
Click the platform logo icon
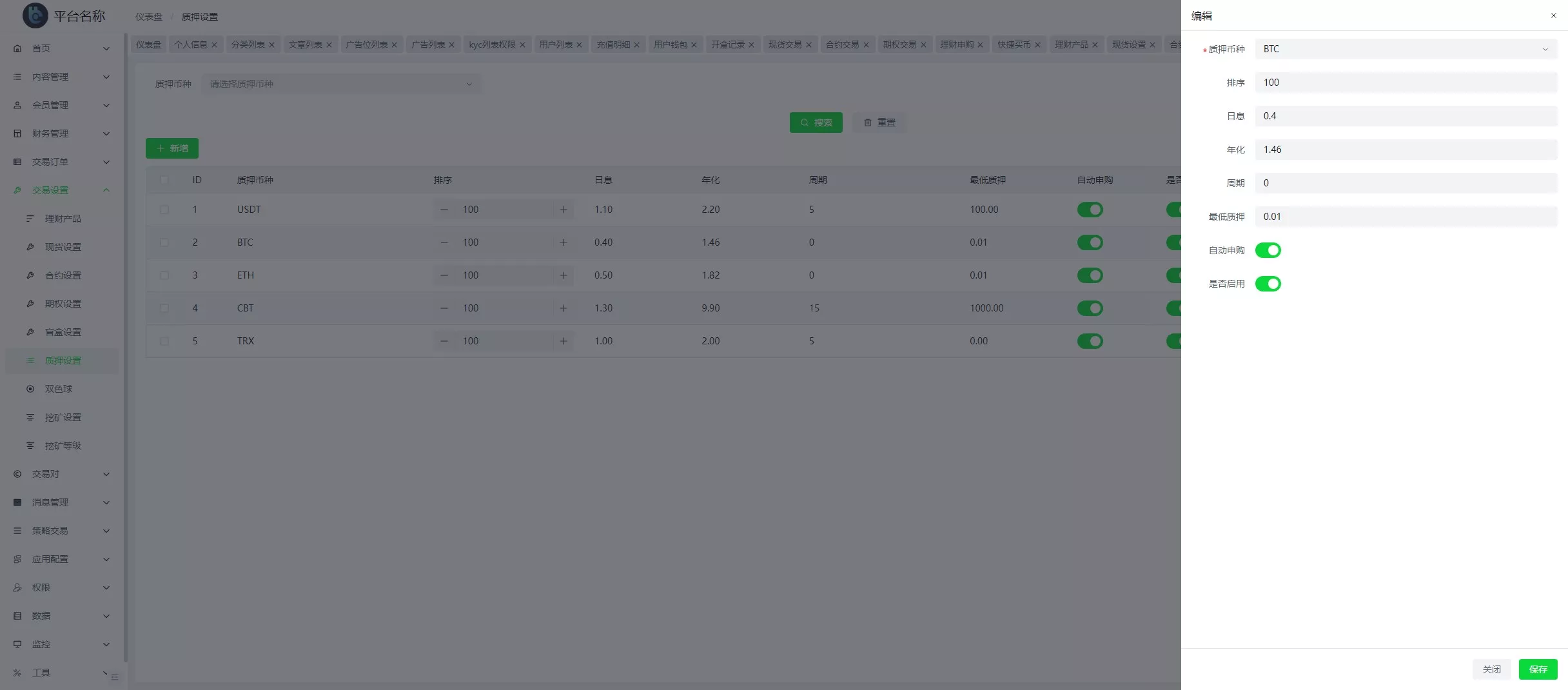click(x=35, y=15)
